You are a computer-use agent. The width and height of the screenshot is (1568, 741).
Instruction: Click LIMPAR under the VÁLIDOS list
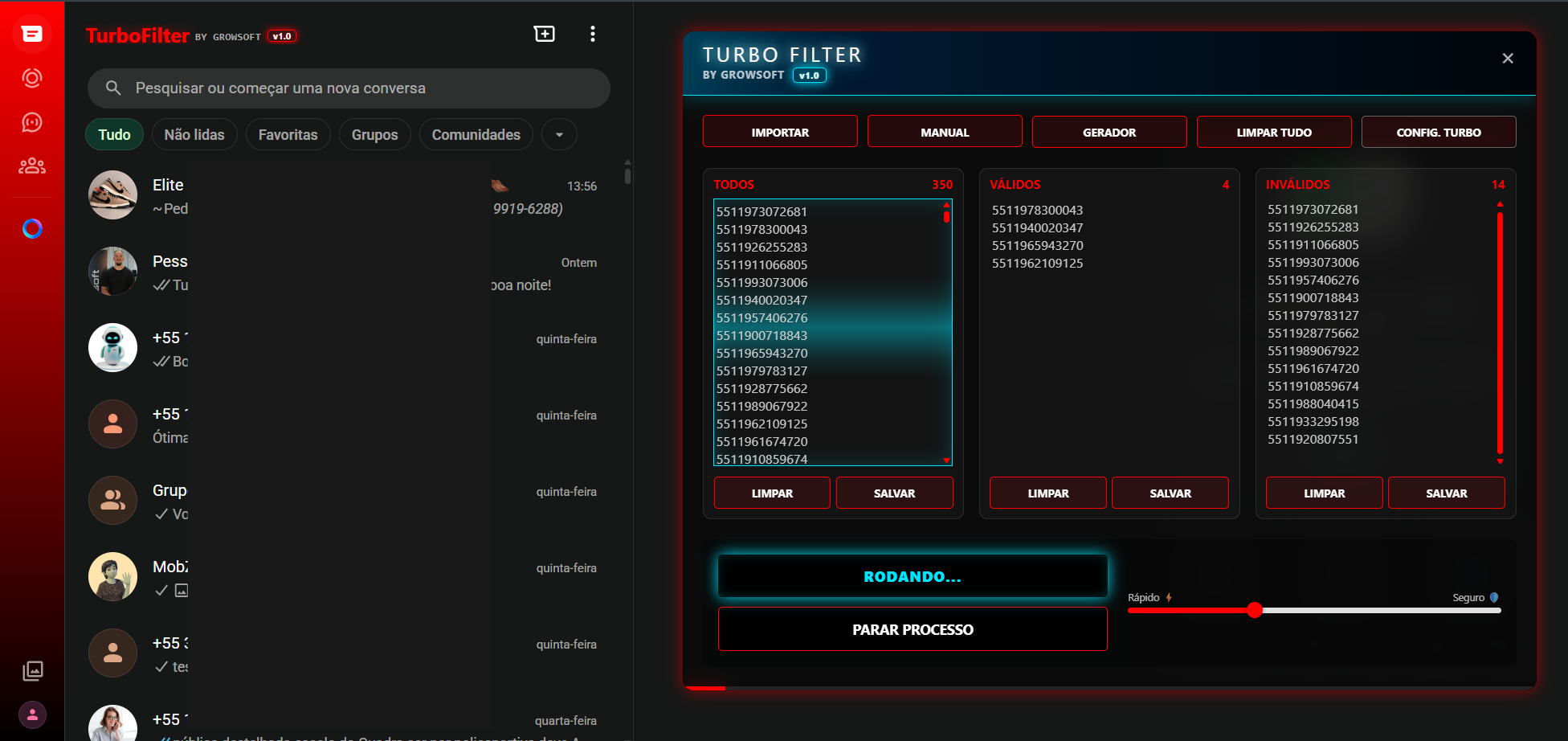click(1048, 493)
